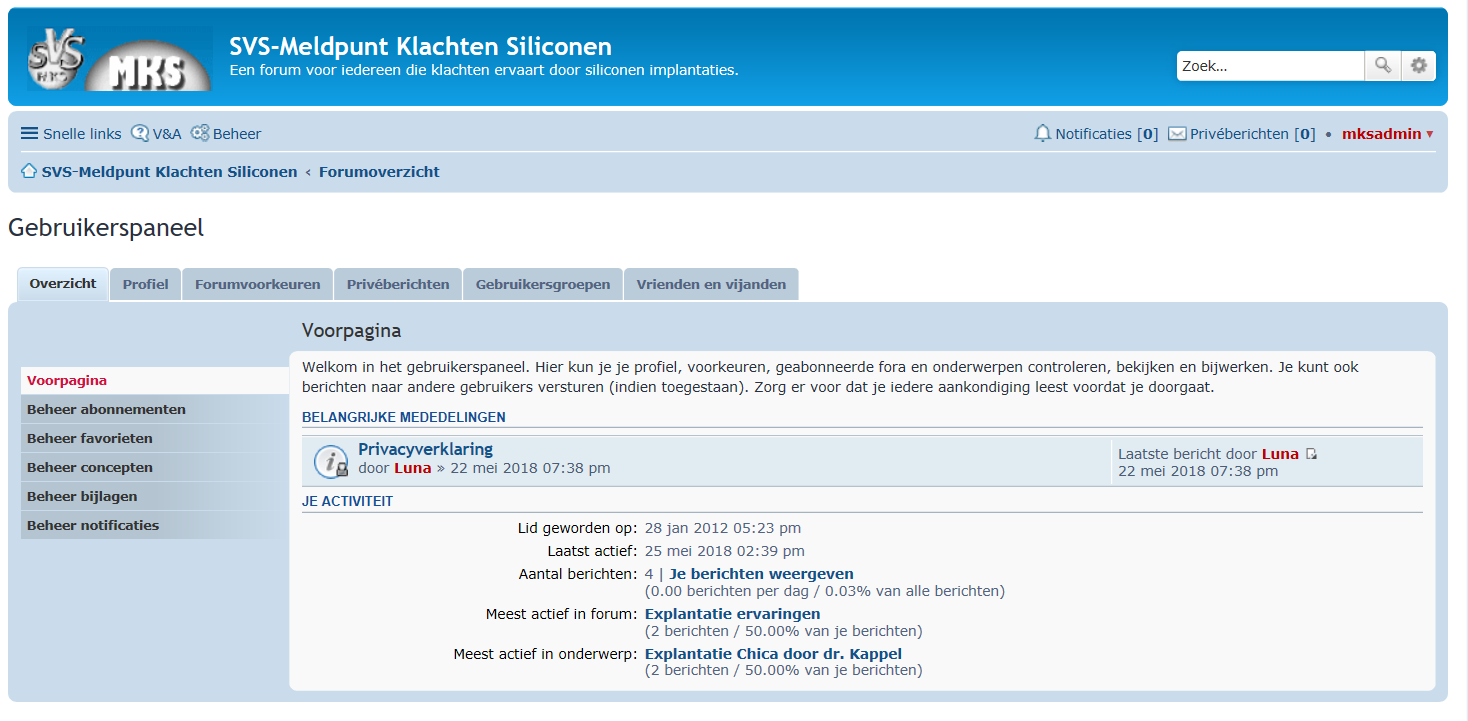This screenshot has height=721, width=1468.
Task: Select Beheer abonnementen in the sidebar
Action: click(x=106, y=409)
